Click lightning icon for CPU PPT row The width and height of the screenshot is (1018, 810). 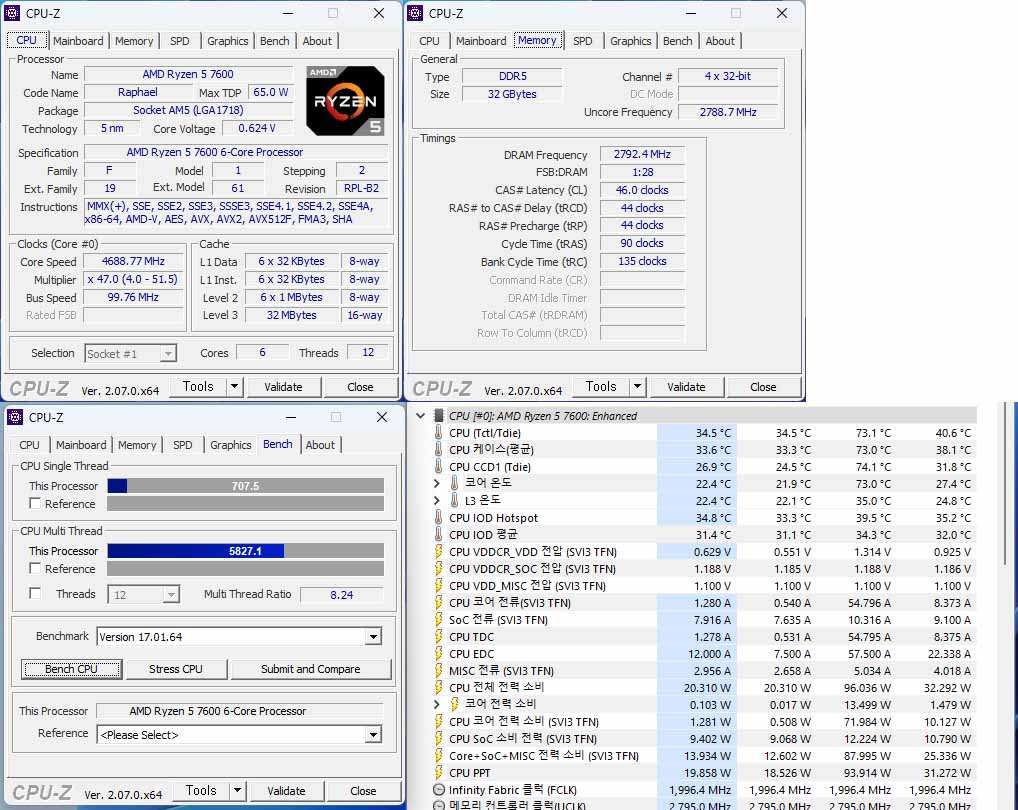(x=439, y=772)
